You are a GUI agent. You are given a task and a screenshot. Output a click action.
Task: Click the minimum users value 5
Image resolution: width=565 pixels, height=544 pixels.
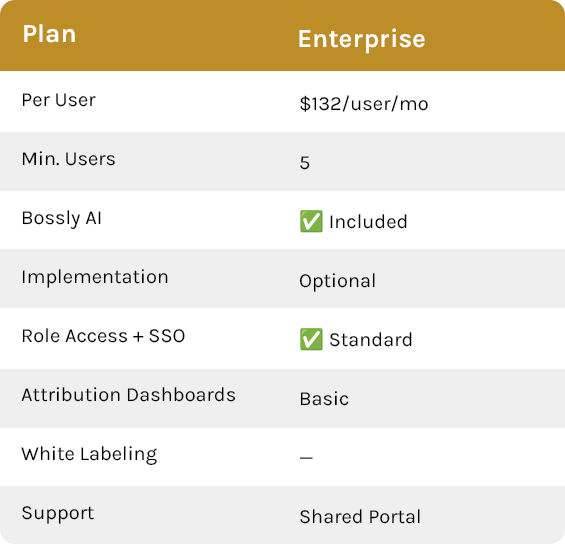pos(305,163)
